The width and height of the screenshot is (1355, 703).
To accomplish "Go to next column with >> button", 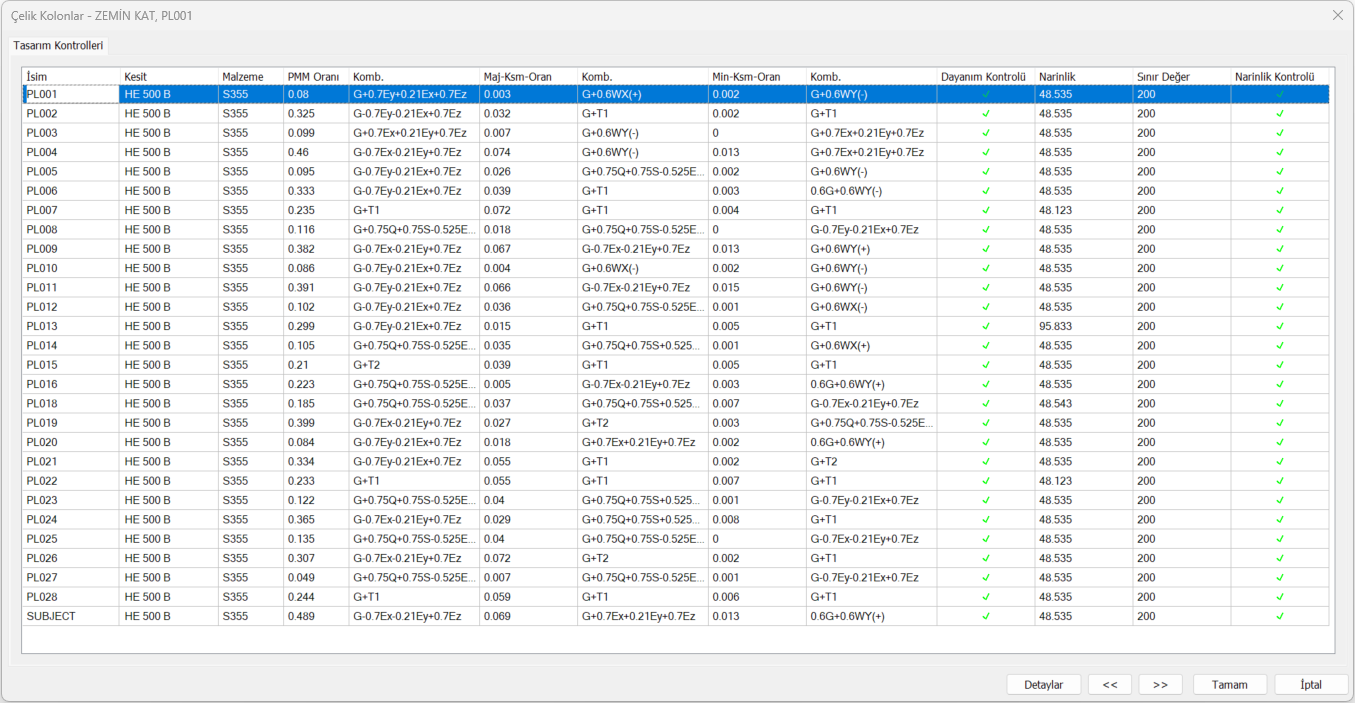I will pyautogui.click(x=1160, y=685).
